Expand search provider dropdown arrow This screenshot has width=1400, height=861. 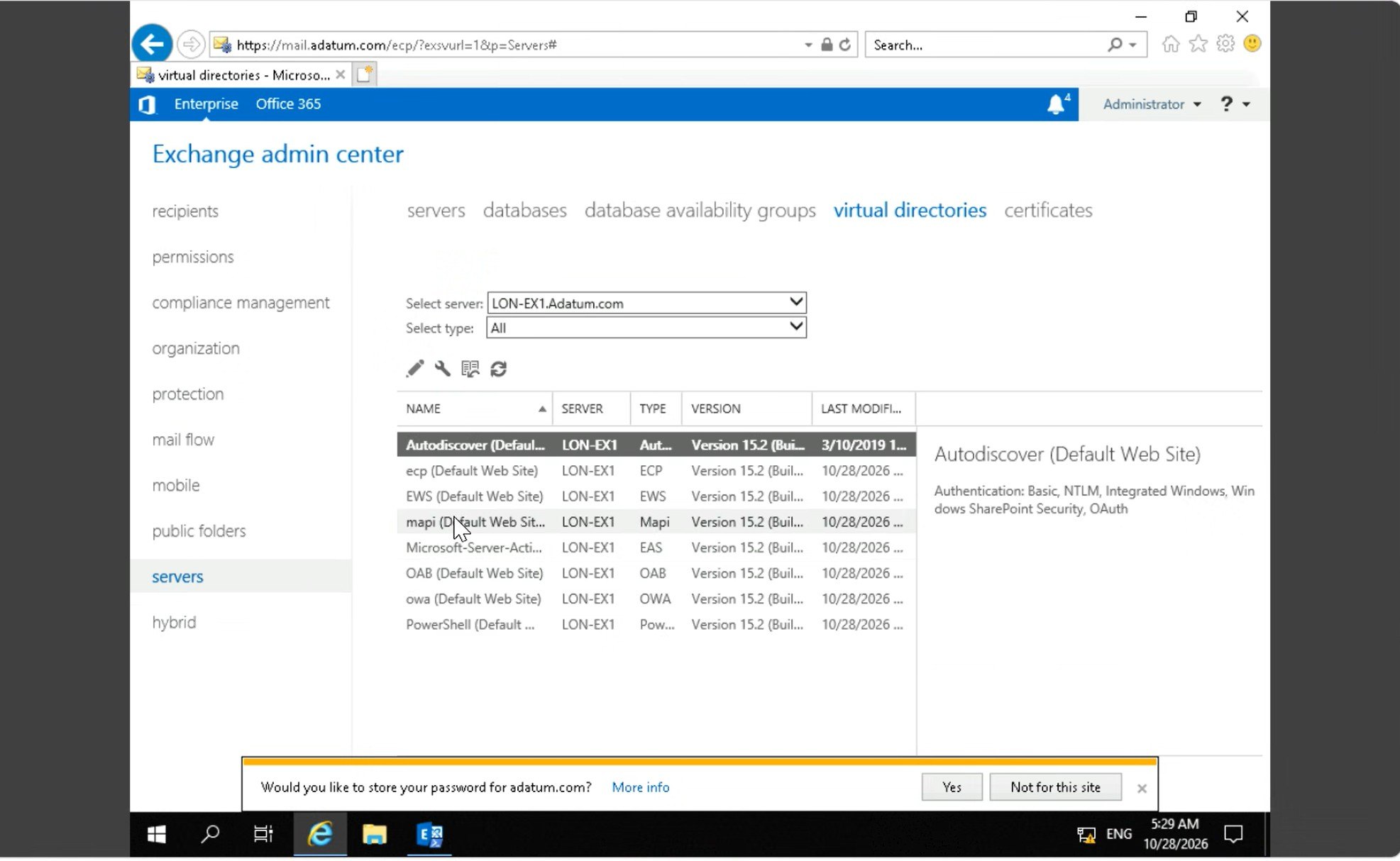coord(1132,45)
